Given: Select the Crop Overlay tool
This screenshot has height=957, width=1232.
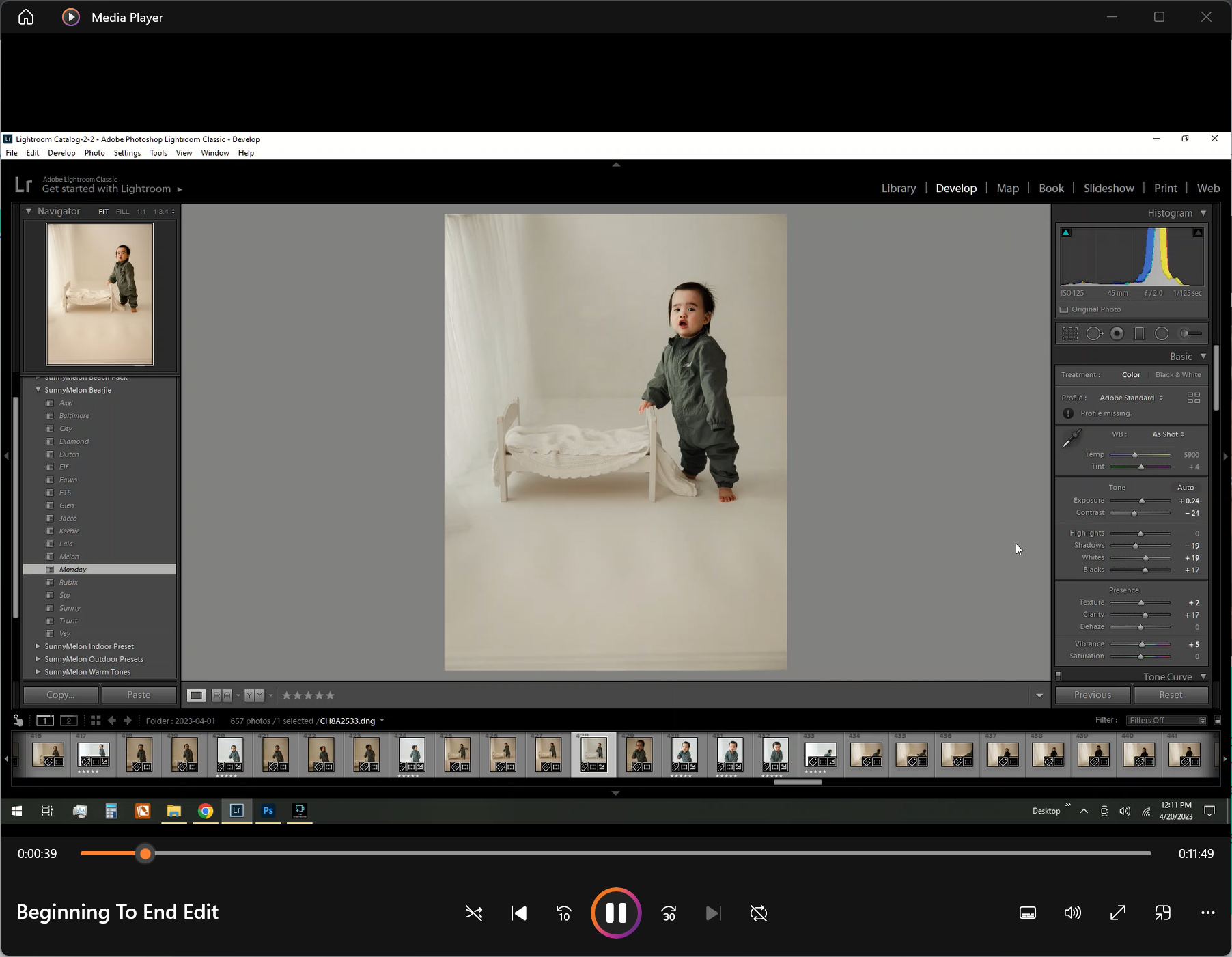Looking at the screenshot, I should [1069, 333].
